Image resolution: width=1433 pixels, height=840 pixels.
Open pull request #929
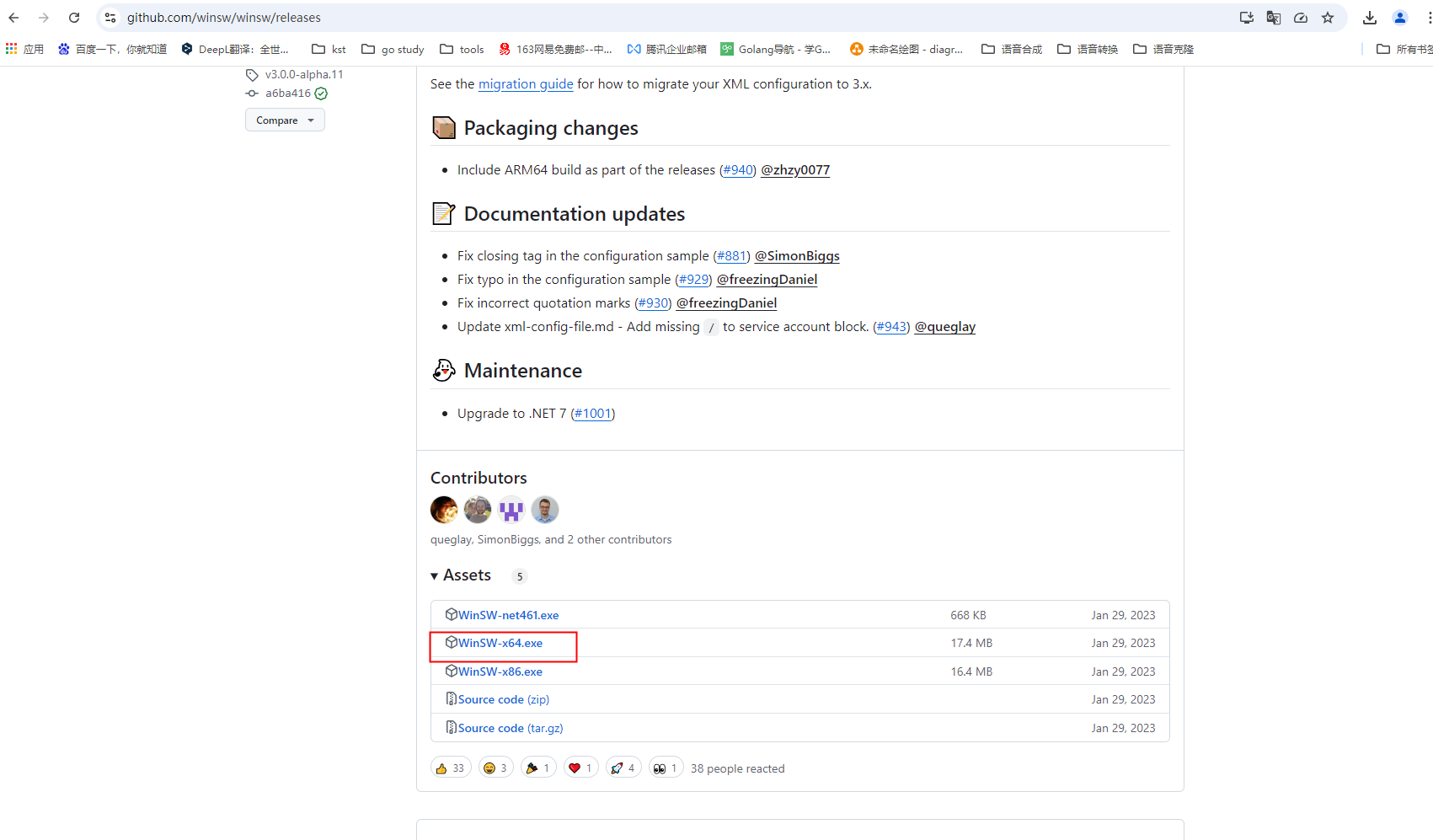[693, 280]
